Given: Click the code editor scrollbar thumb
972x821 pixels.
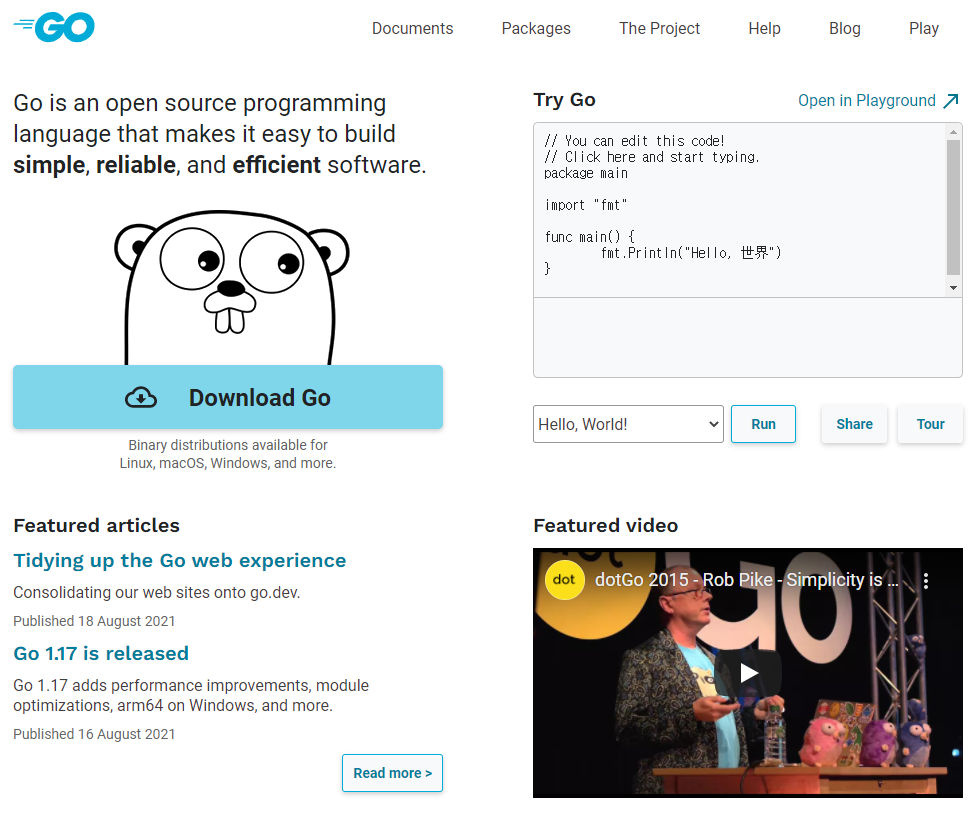Looking at the screenshot, I should click(953, 207).
